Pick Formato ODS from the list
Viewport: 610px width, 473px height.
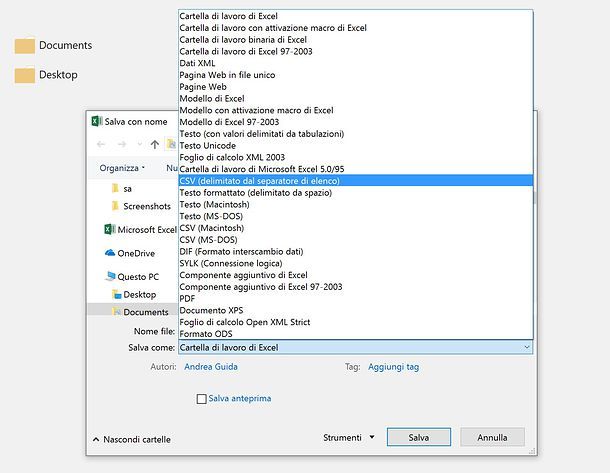point(208,333)
